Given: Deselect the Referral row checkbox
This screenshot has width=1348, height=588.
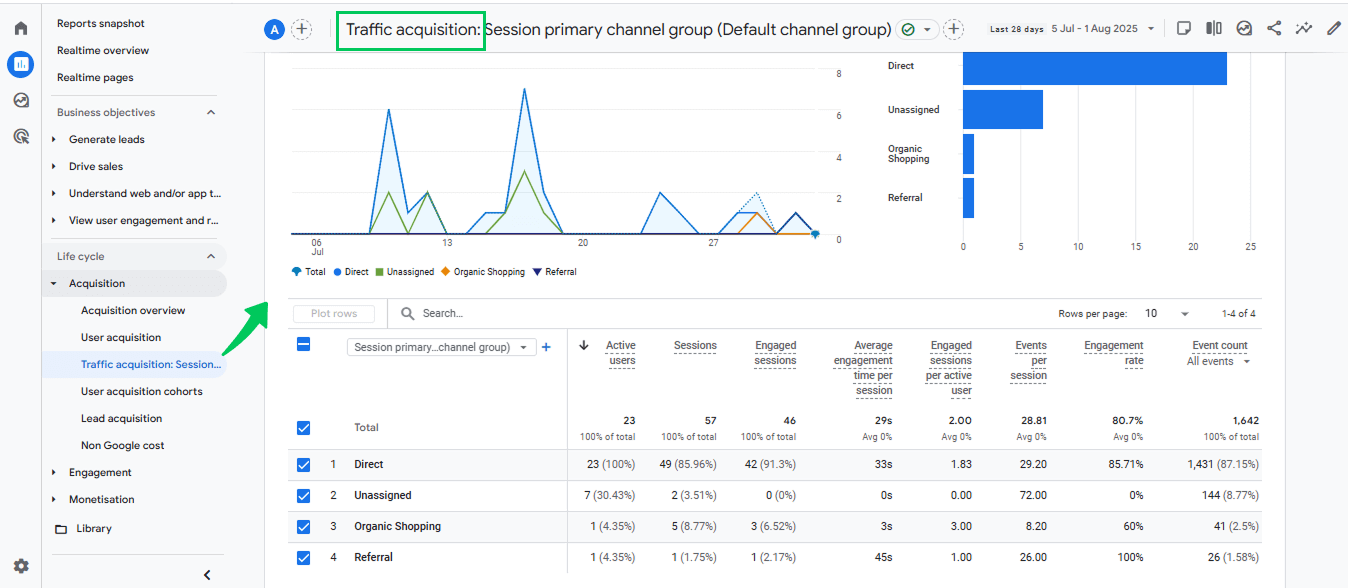Looking at the screenshot, I should (x=303, y=557).
